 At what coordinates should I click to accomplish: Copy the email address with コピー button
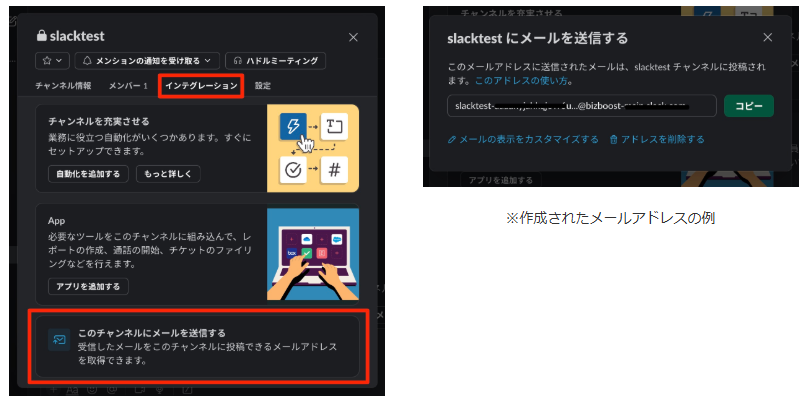pyautogui.click(x=749, y=106)
